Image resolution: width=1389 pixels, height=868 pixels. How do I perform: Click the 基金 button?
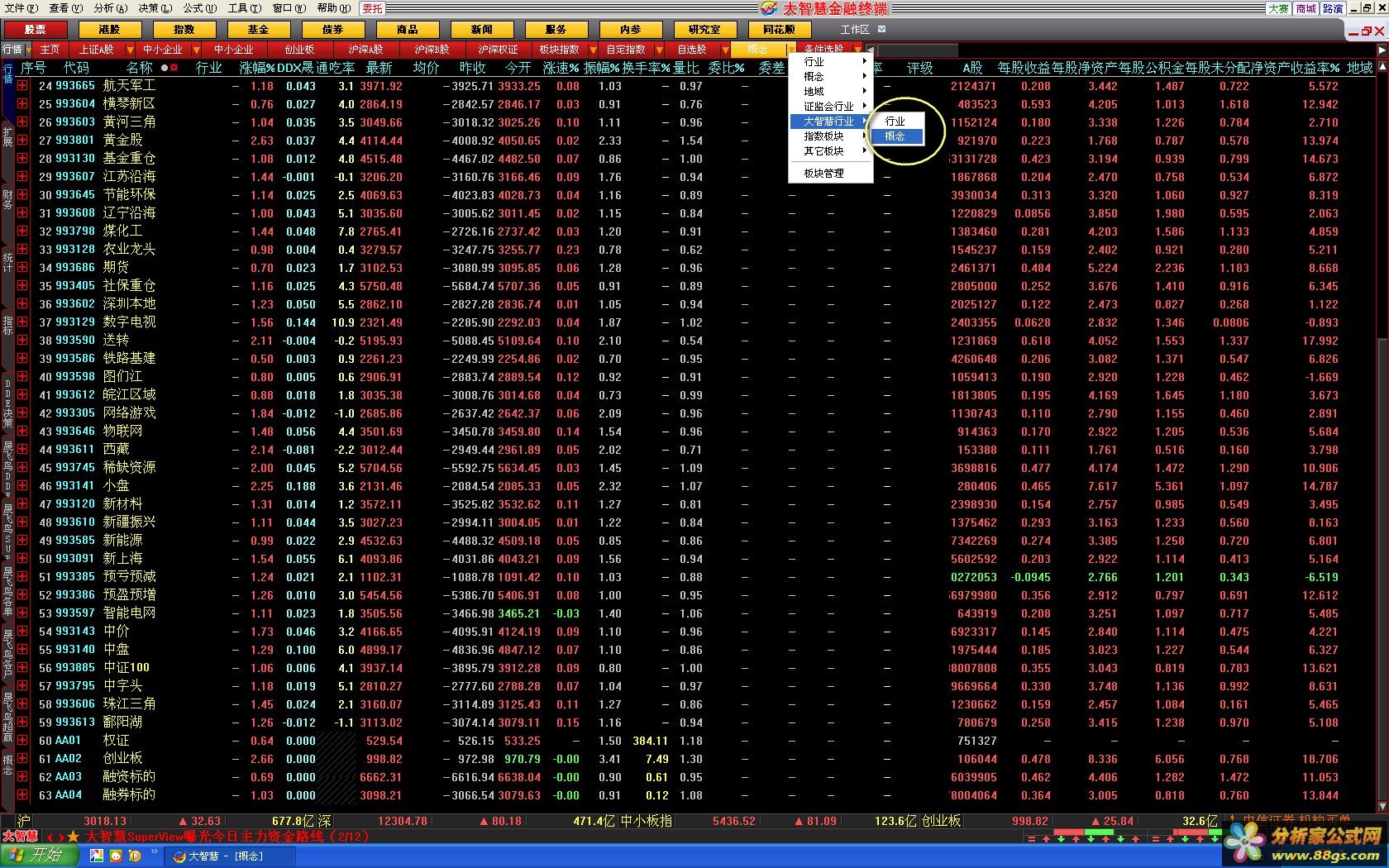coord(259,29)
